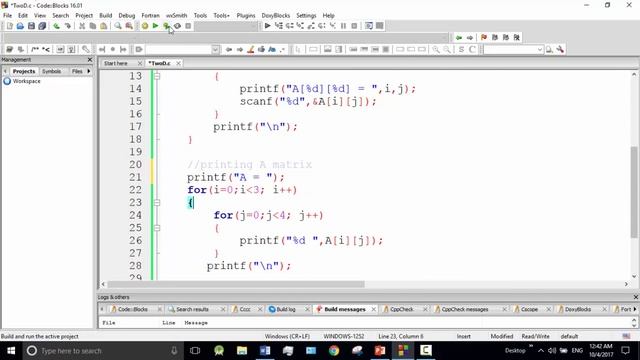Click the Clear bookmarks icon

[x=517, y=38]
